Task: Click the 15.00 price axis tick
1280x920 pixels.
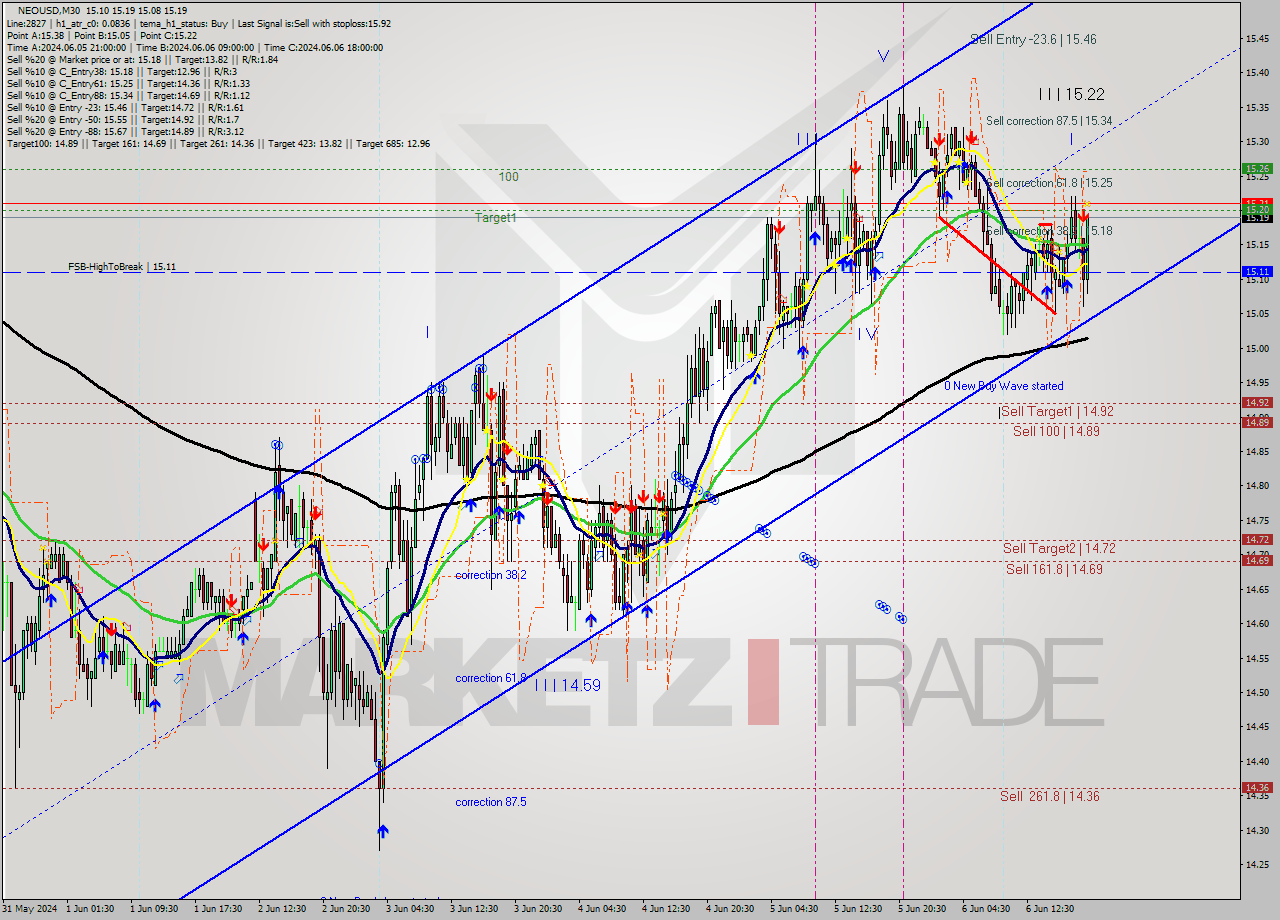Action: click(1258, 348)
